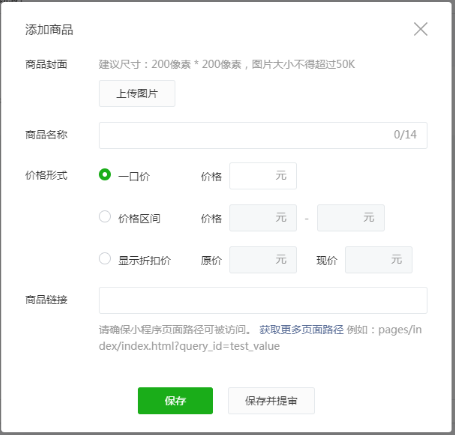Click the 保存并提审 button
The image size is (455, 435).
(271, 401)
